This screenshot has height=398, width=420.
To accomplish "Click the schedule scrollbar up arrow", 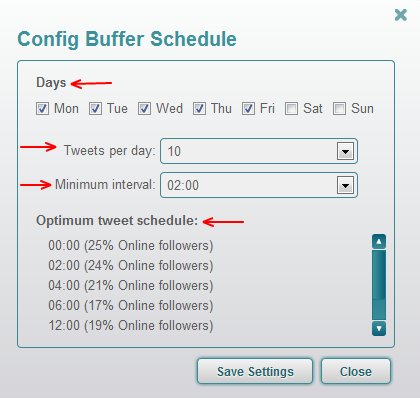I will (379, 242).
